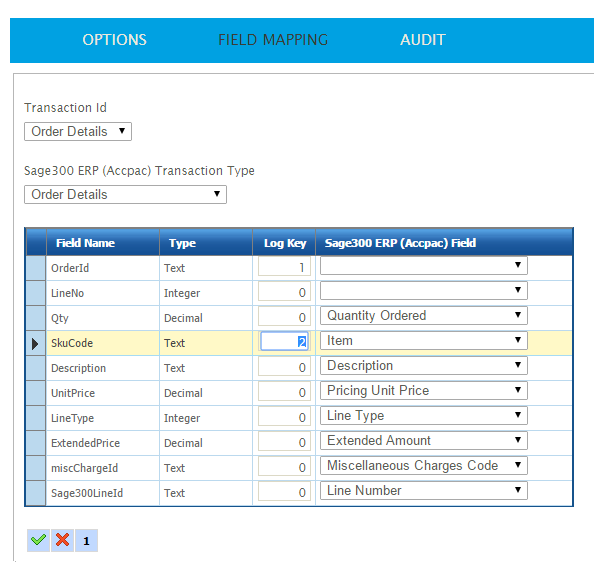Click the Log Key input for OrderId

(x=285, y=267)
